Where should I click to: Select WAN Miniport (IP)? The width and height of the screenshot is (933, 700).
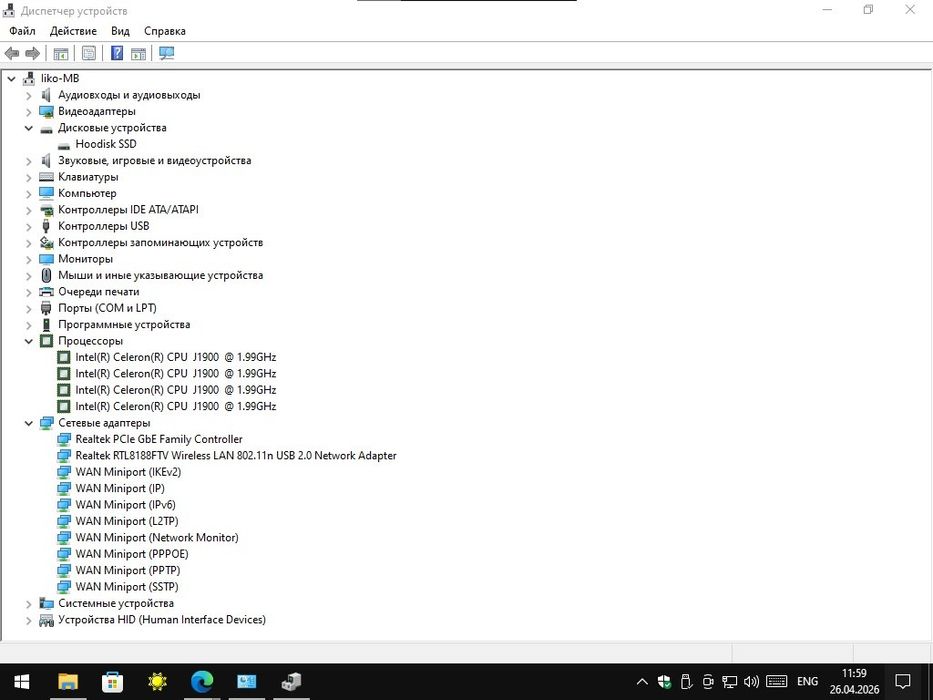click(x=120, y=489)
